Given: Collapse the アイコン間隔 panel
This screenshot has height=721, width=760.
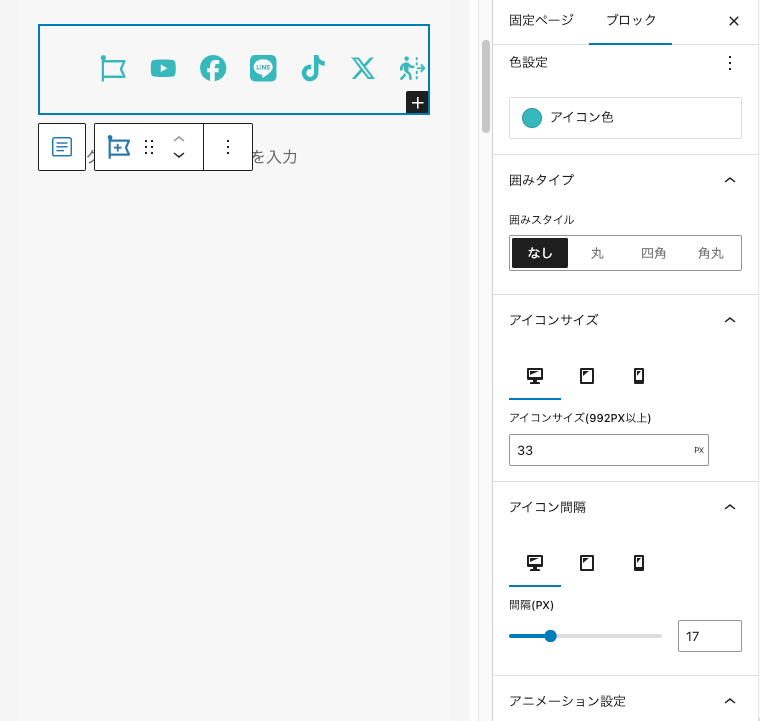Looking at the screenshot, I should (x=729, y=507).
